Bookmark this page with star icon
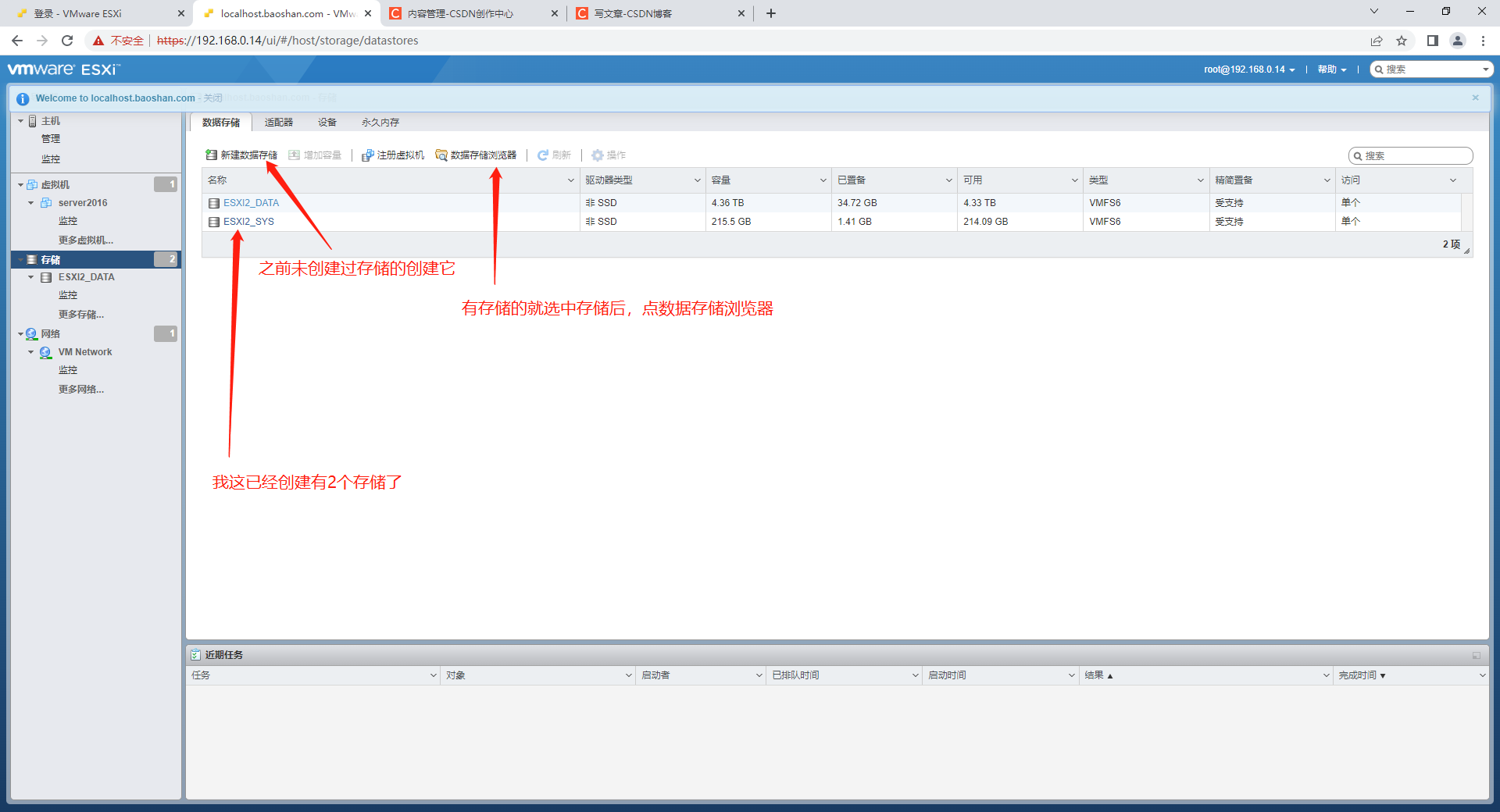 click(x=1402, y=41)
